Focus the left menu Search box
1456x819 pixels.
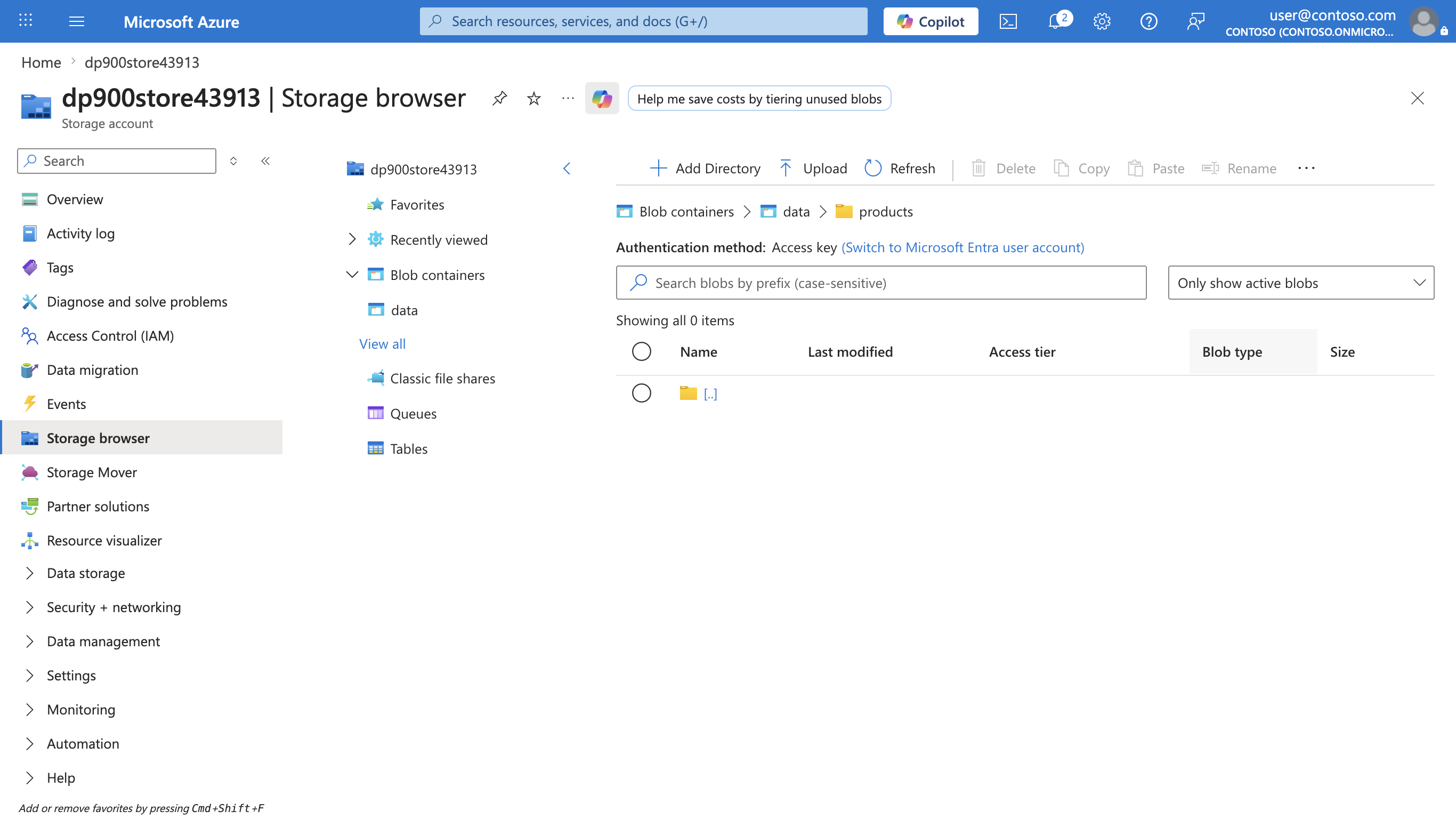(116, 161)
